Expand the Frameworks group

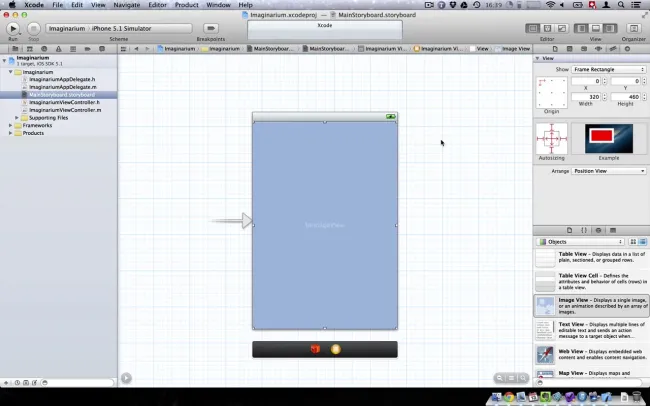tap(10, 125)
